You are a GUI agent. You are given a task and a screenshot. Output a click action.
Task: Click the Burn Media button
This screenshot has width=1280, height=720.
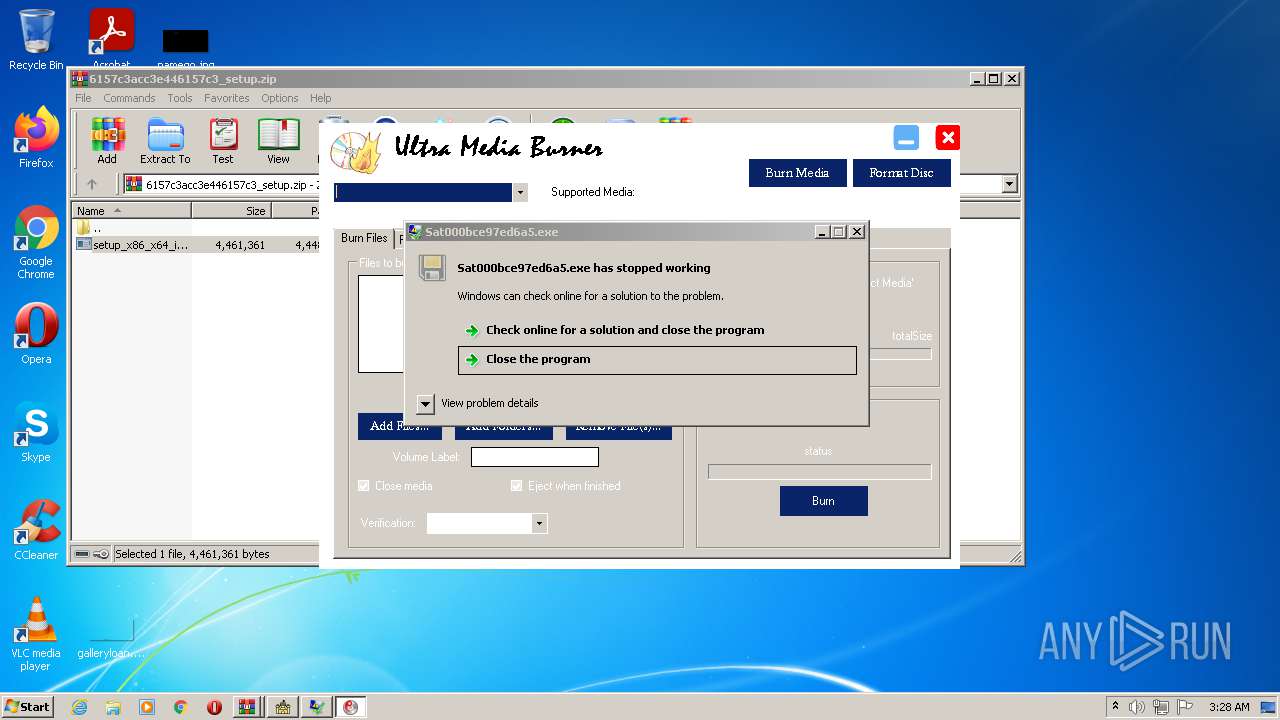(x=797, y=173)
